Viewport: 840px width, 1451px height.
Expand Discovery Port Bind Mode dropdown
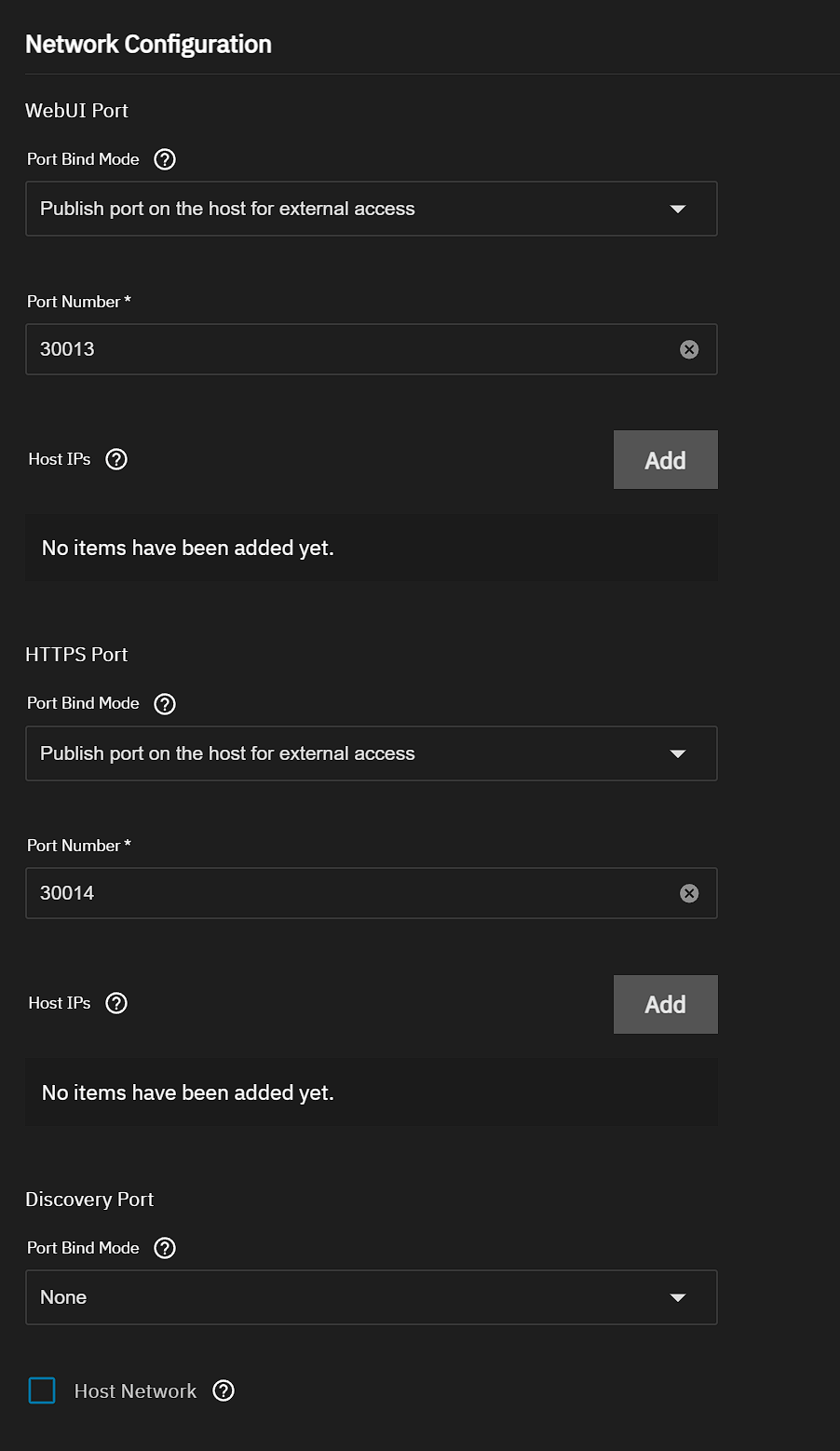371,1297
